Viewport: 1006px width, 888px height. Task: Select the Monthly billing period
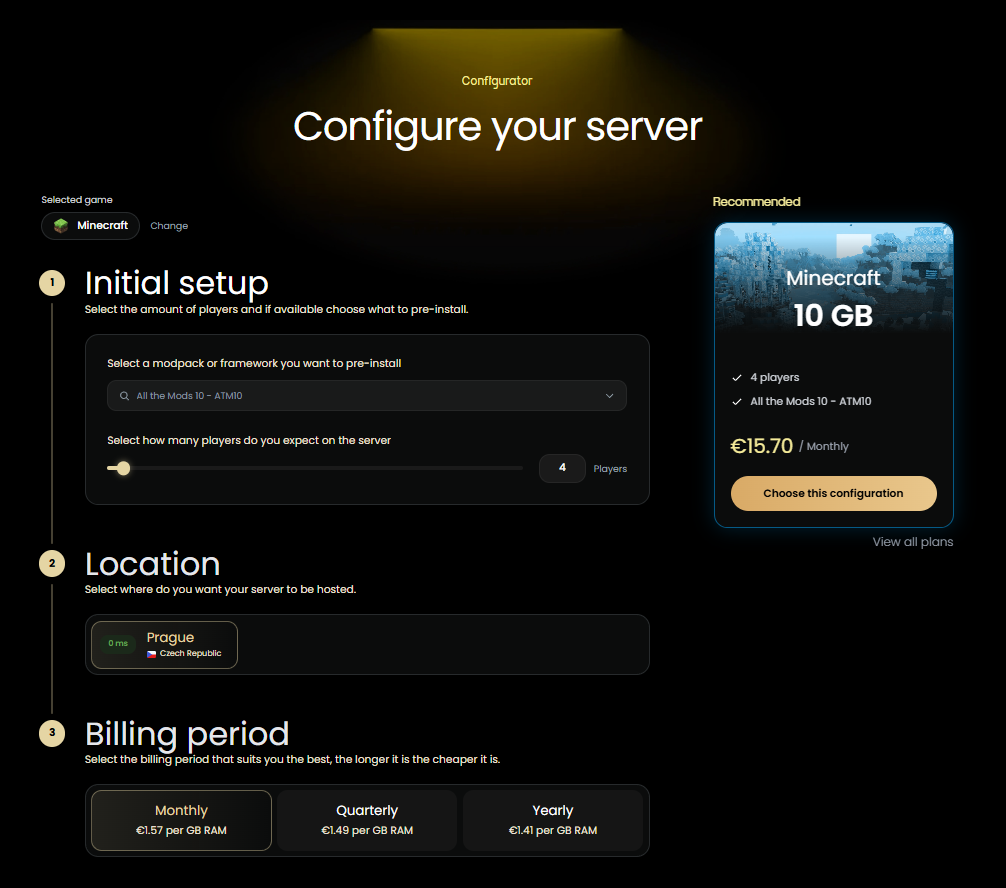coord(182,820)
